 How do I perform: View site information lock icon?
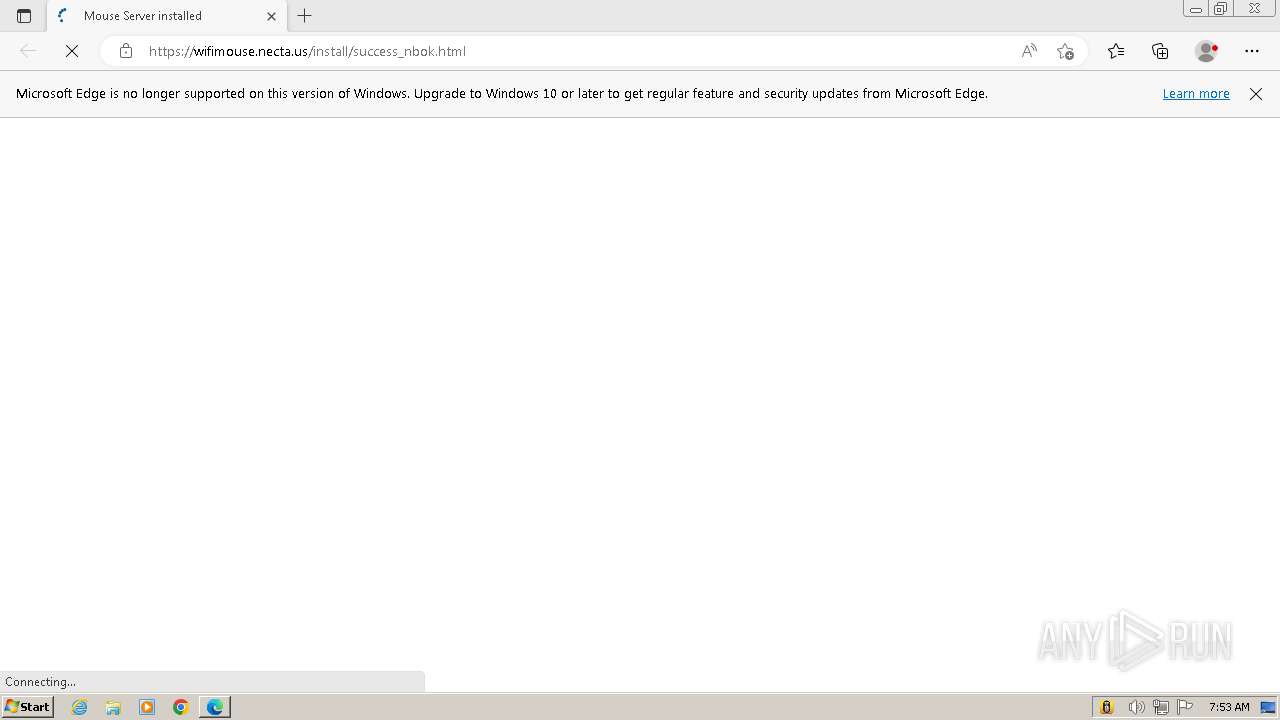pos(126,51)
